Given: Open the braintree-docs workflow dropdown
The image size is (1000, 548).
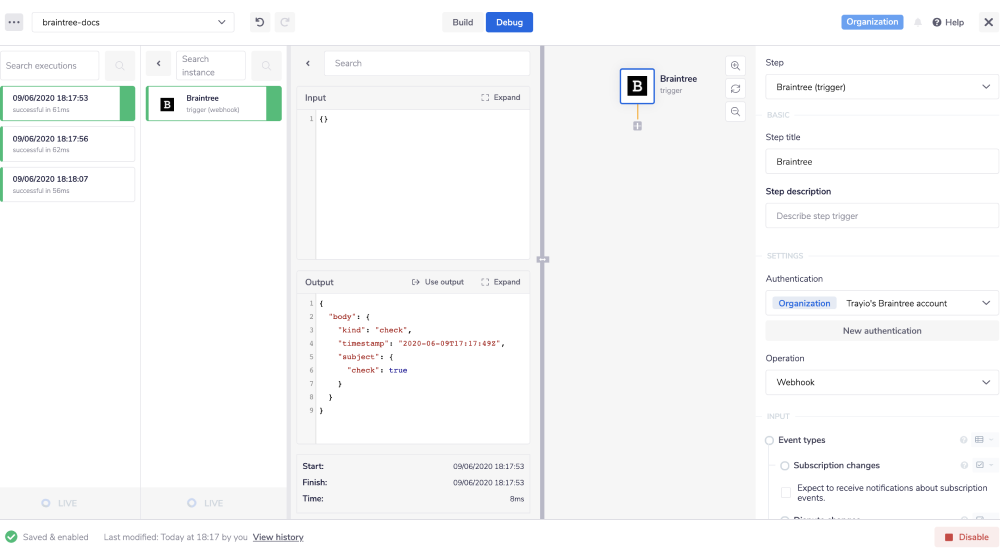Looking at the screenshot, I should pyautogui.click(x=133, y=22).
